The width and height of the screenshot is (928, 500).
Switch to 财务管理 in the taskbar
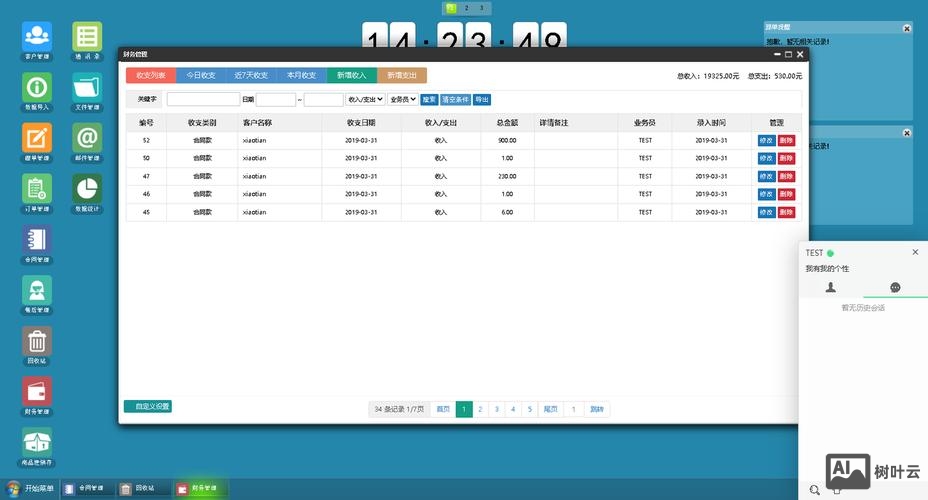(x=199, y=489)
